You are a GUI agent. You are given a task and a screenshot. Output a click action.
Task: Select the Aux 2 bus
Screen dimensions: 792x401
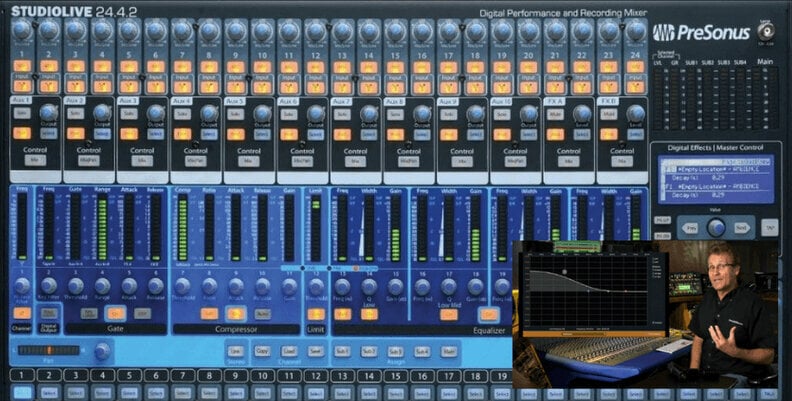coord(102,134)
